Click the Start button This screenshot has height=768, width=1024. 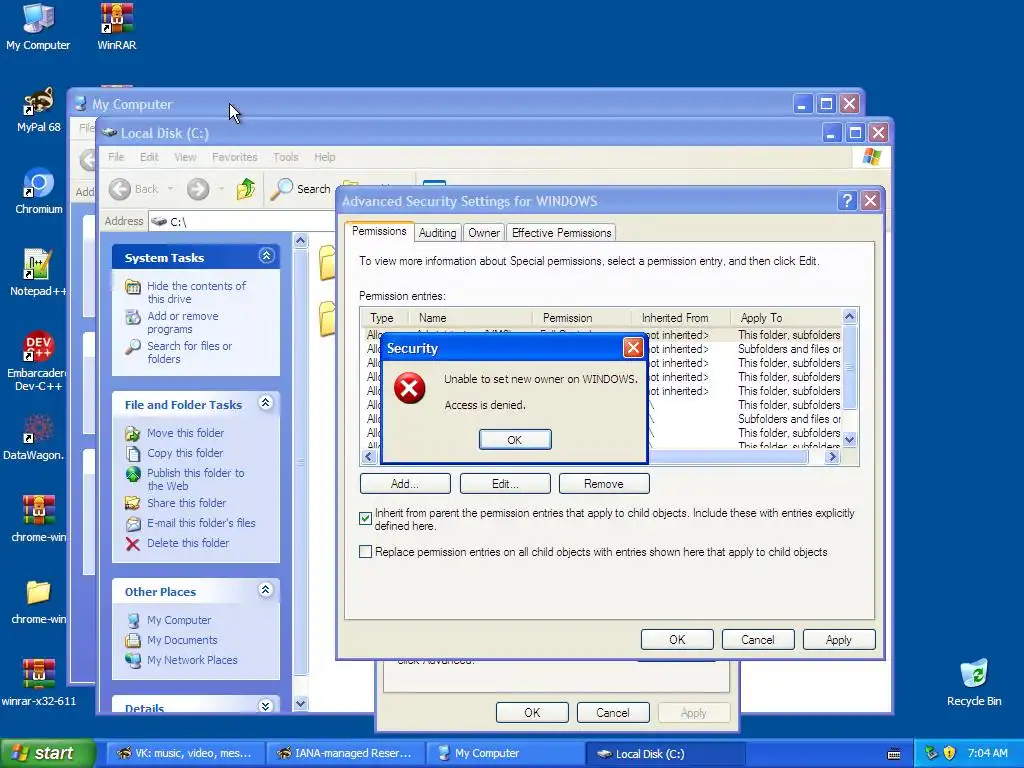click(x=48, y=753)
